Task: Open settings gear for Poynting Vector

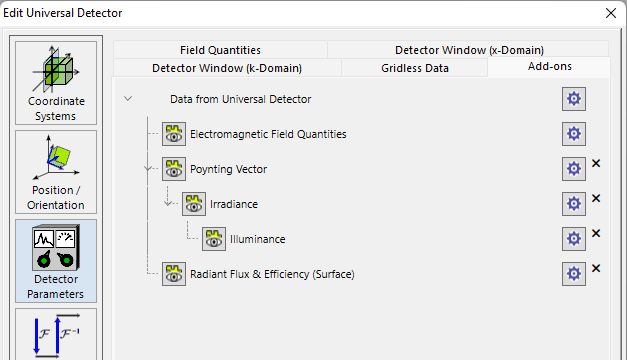Action: (574, 169)
